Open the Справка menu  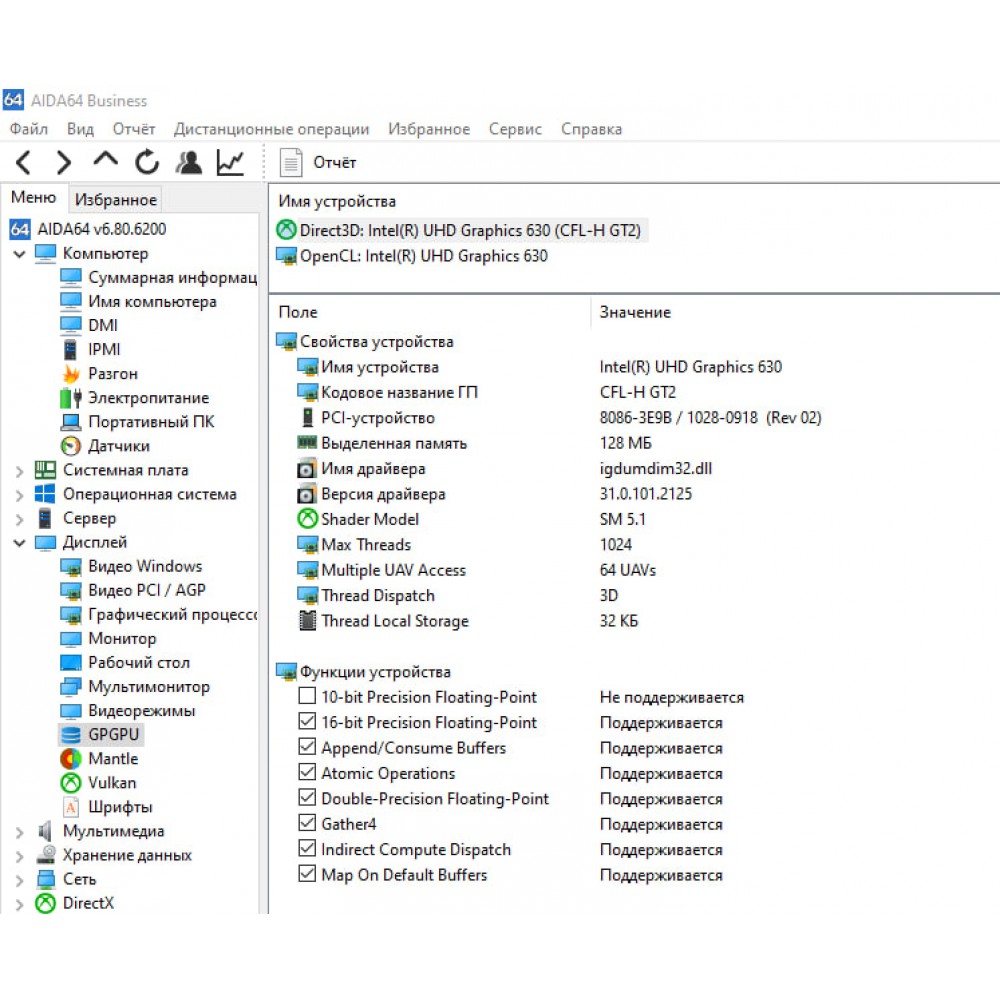point(591,129)
